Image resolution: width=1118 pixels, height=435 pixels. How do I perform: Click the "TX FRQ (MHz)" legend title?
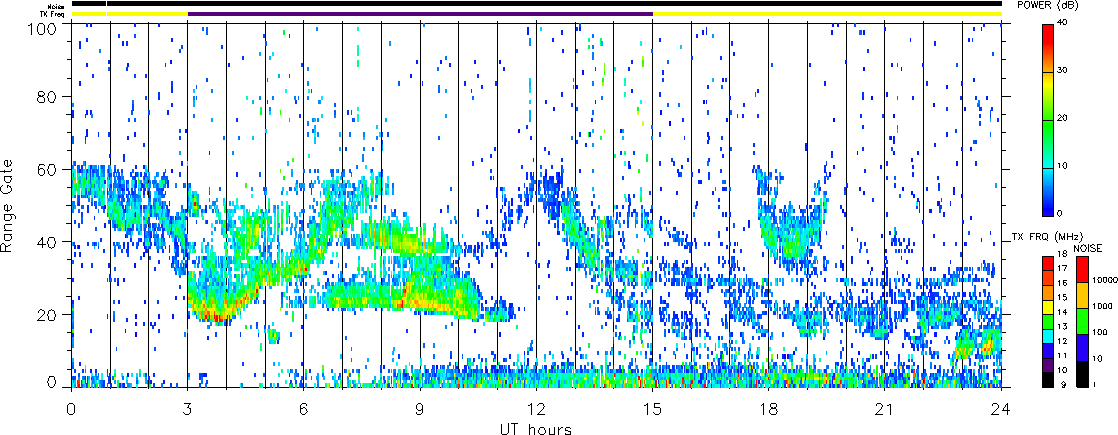click(1047, 237)
